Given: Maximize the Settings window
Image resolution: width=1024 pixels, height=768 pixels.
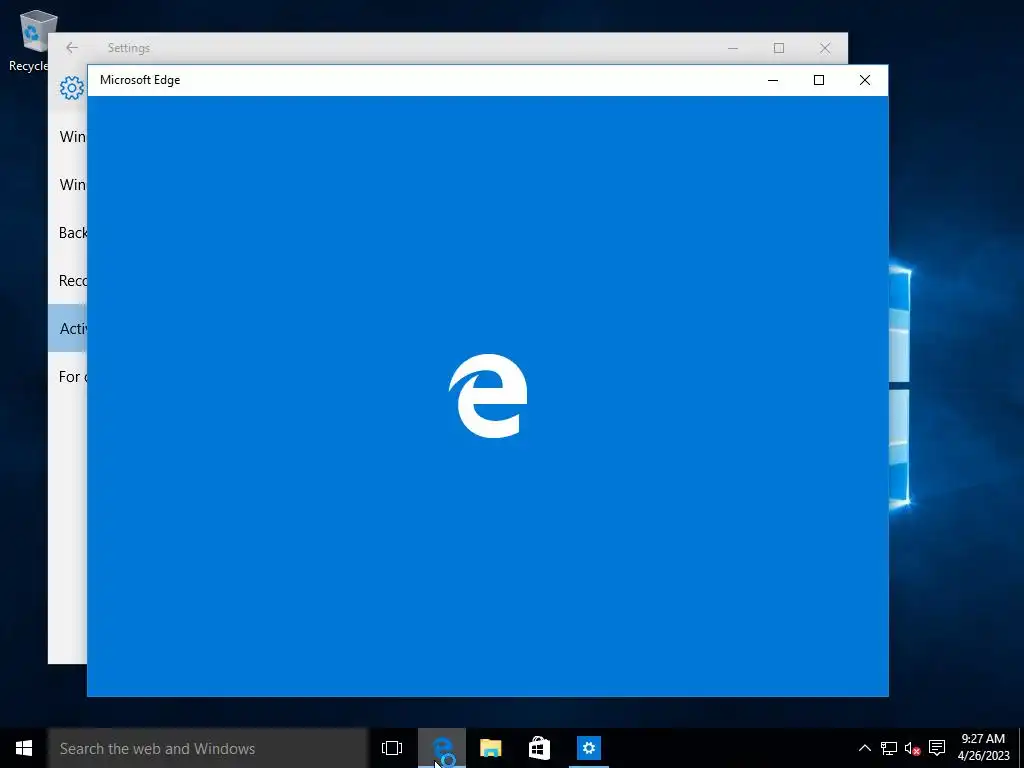Looking at the screenshot, I should 778,48.
